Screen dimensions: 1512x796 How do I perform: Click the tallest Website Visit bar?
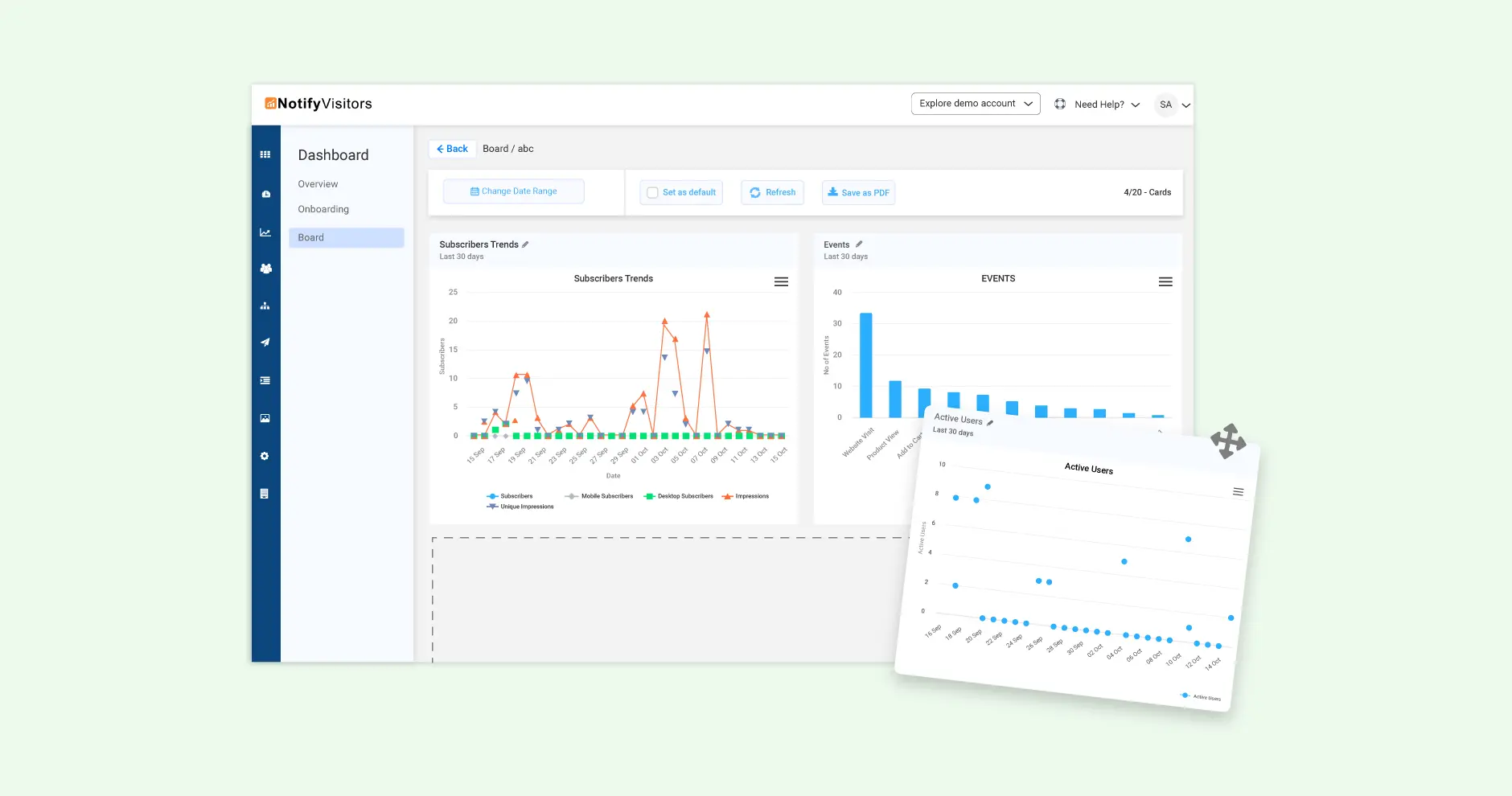pos(866,366)
